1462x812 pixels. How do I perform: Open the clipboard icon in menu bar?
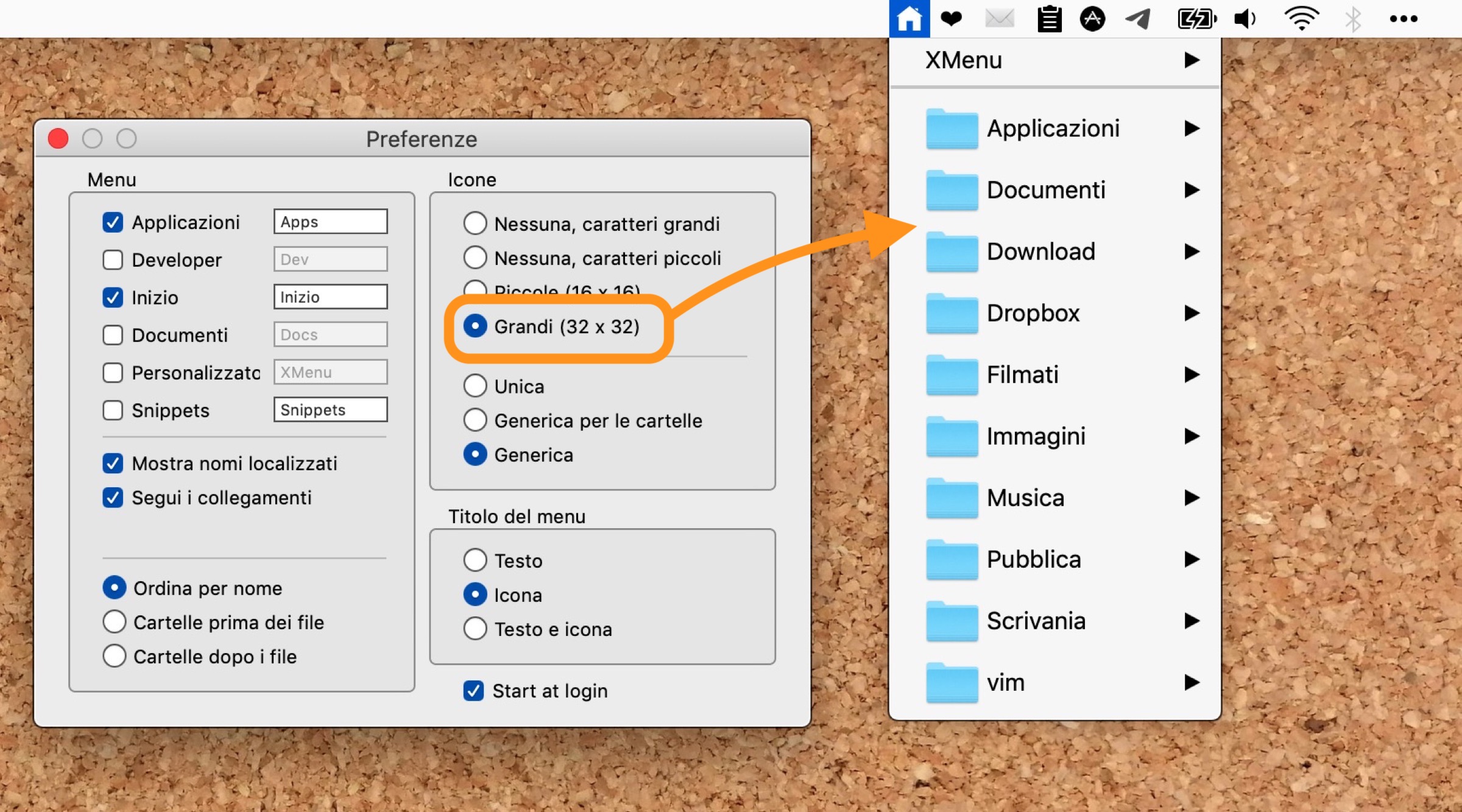[1049, 19]
